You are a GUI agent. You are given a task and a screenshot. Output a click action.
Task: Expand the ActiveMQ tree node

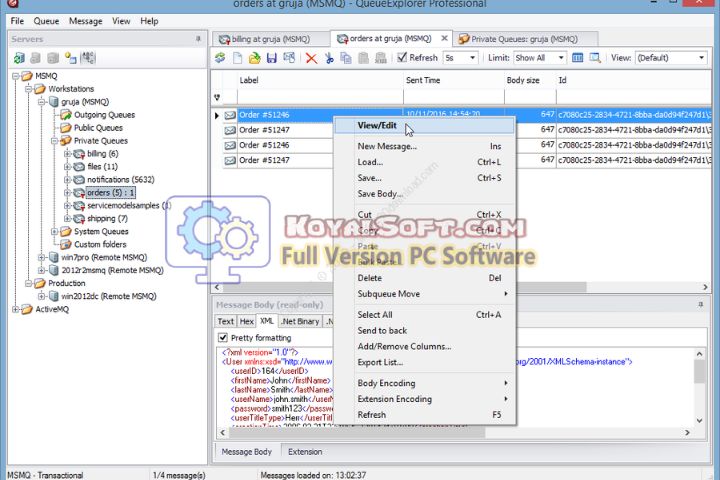[16, 309]
